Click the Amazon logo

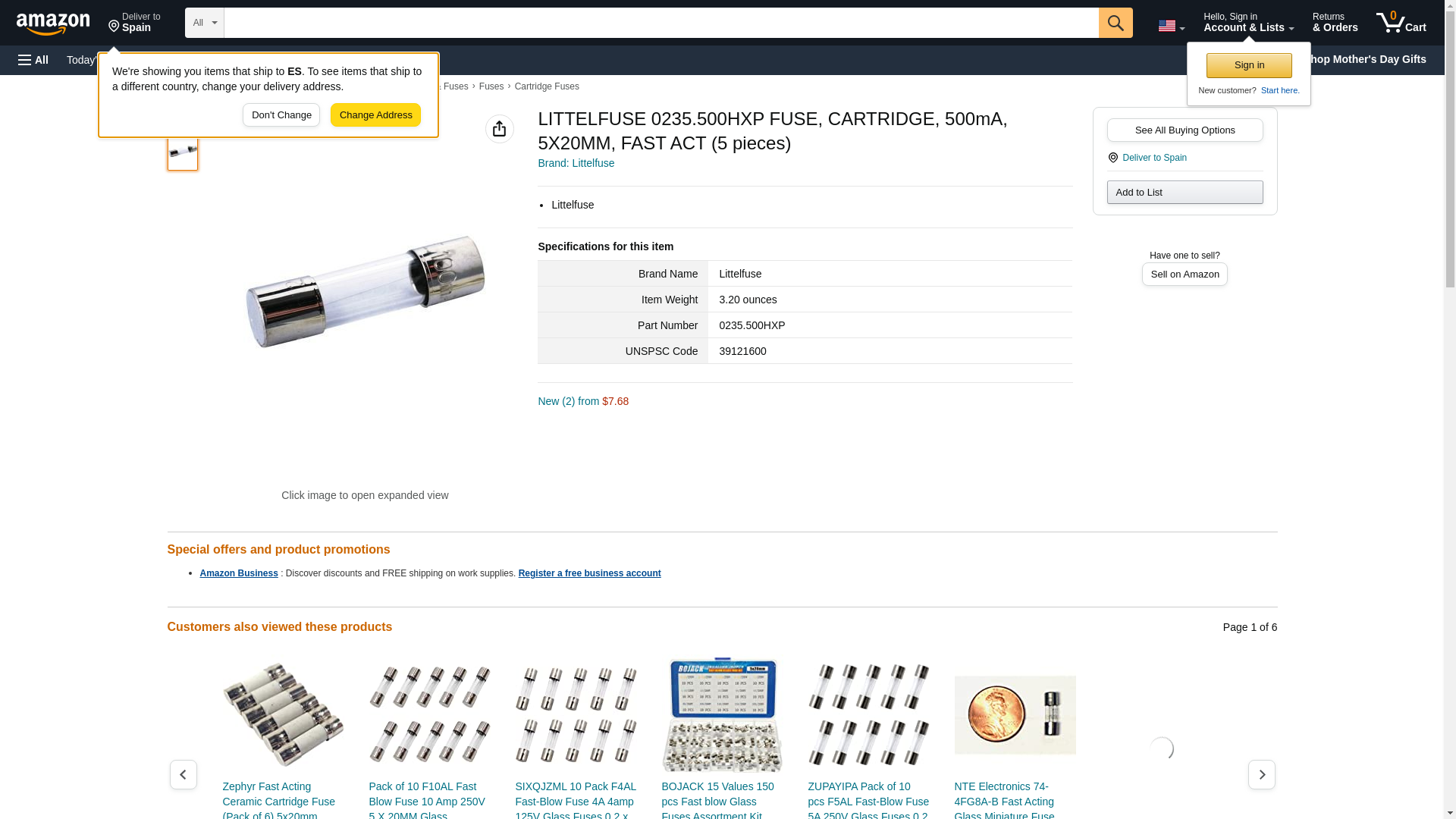[53, 24]
